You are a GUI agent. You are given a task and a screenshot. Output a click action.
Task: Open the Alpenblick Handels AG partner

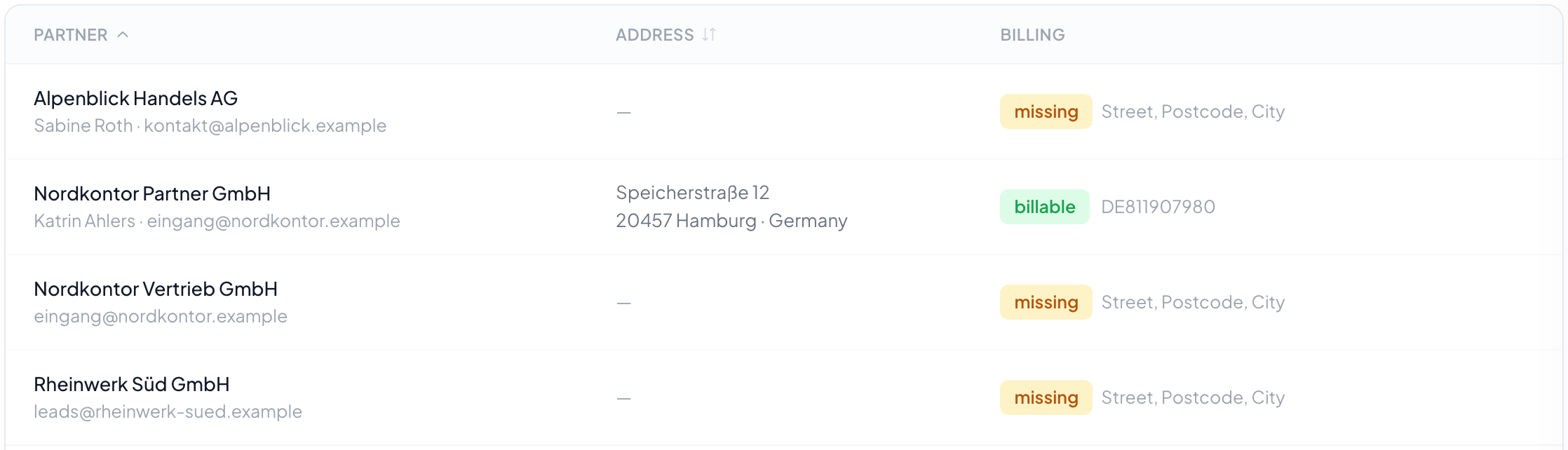click(135, 98)
